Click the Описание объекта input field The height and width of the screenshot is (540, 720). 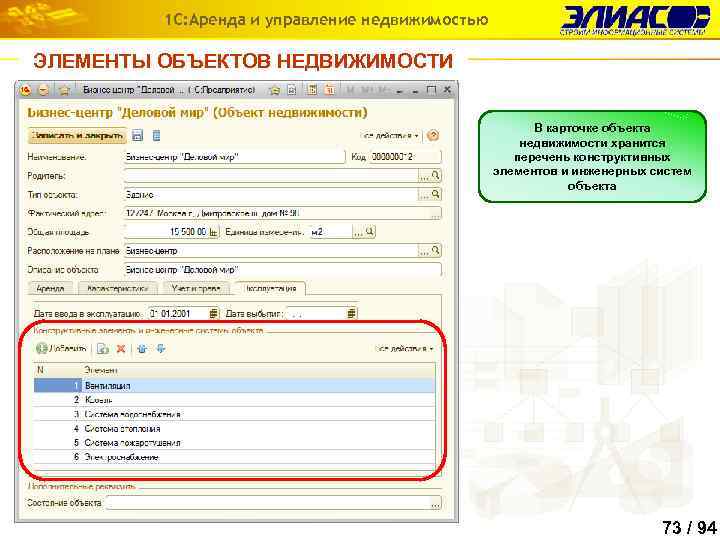[282, 270]
